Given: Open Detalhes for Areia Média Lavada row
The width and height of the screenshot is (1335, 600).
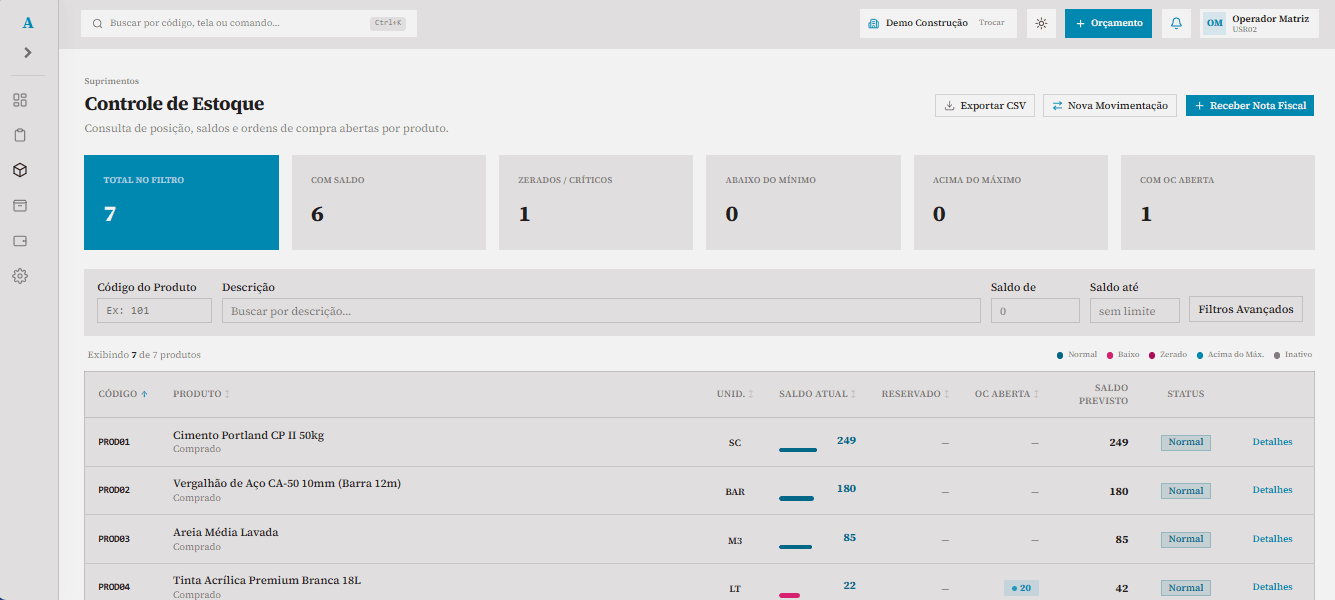Looking at the screenshot, I should click(1272, 539).
